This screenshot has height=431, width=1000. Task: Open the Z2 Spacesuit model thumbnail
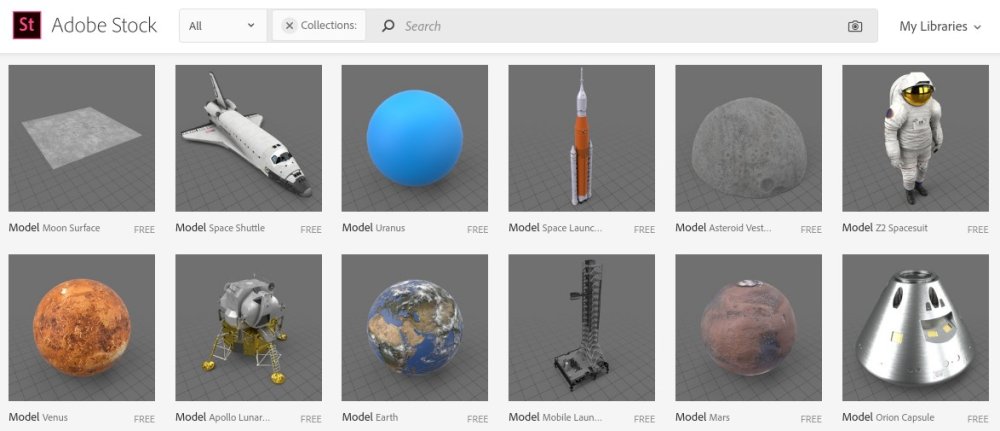point(915,138)
